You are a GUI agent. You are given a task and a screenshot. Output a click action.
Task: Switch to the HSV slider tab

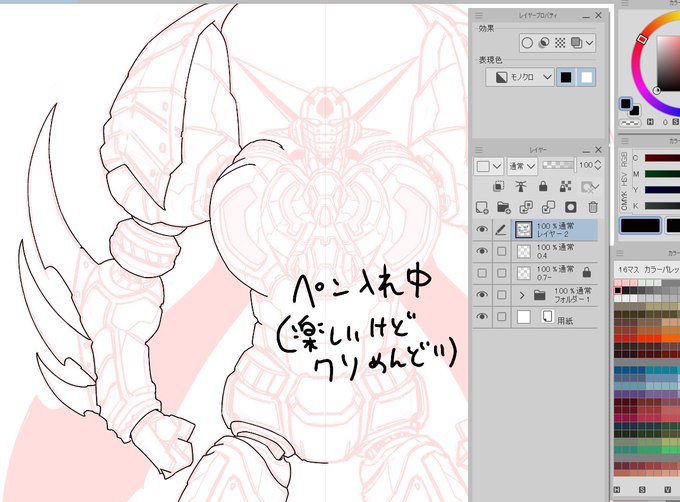coord(624,179)
